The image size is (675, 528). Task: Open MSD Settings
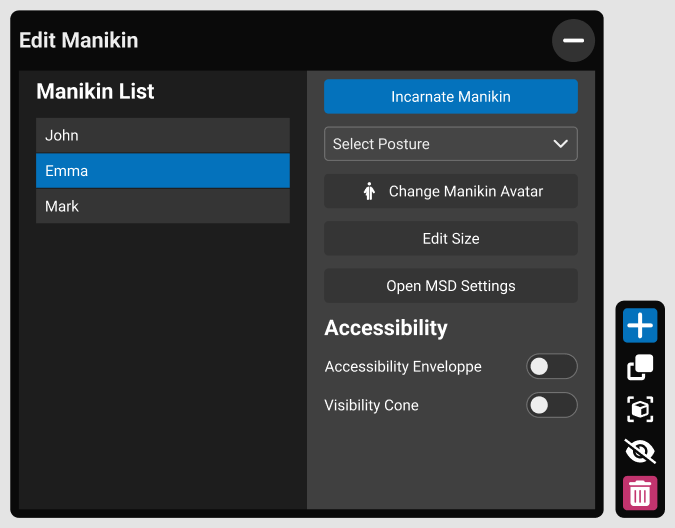point(450,286)
